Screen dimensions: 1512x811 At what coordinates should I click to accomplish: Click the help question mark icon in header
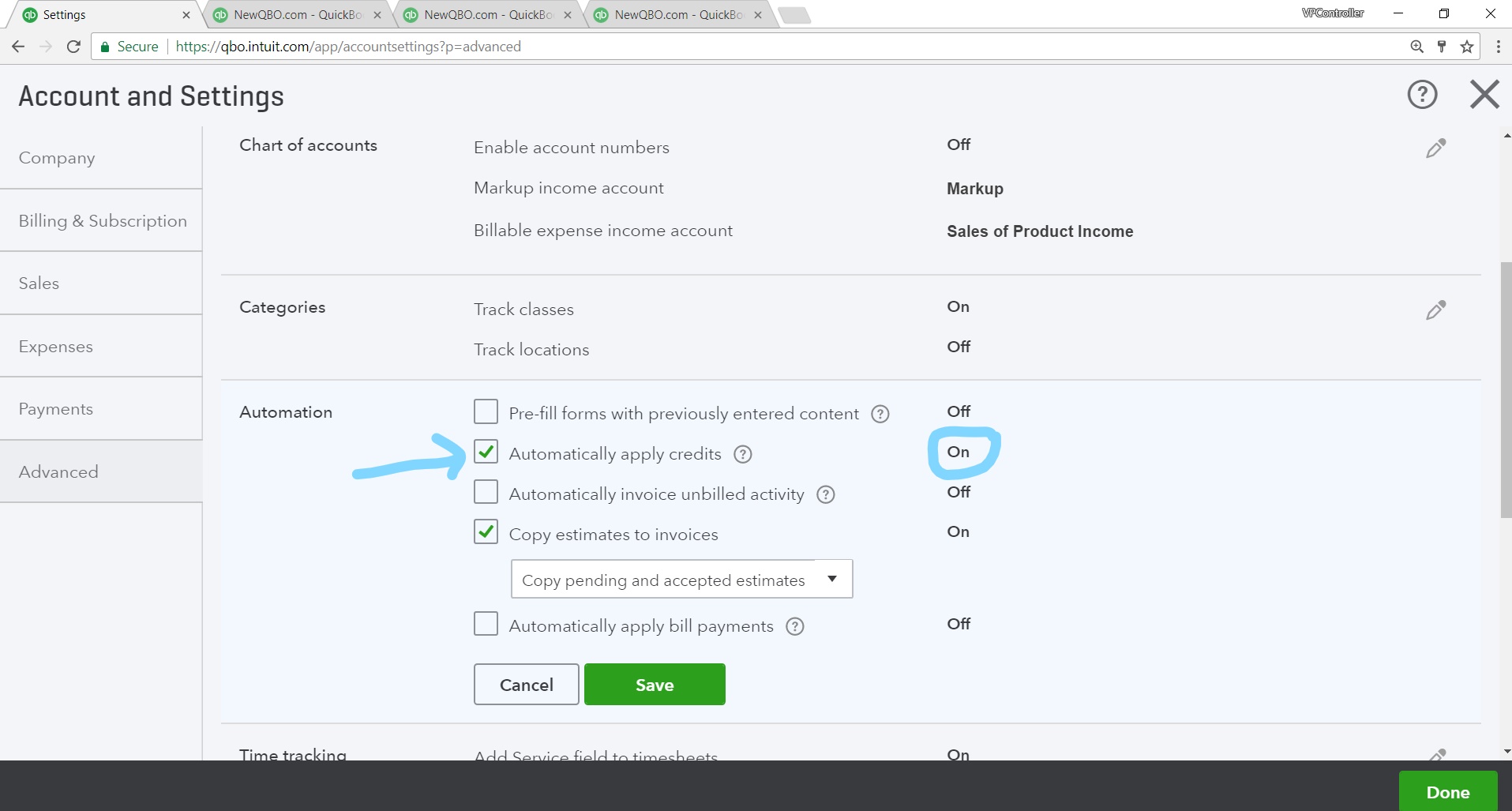pyautogui.click(x=1422, y=95)
